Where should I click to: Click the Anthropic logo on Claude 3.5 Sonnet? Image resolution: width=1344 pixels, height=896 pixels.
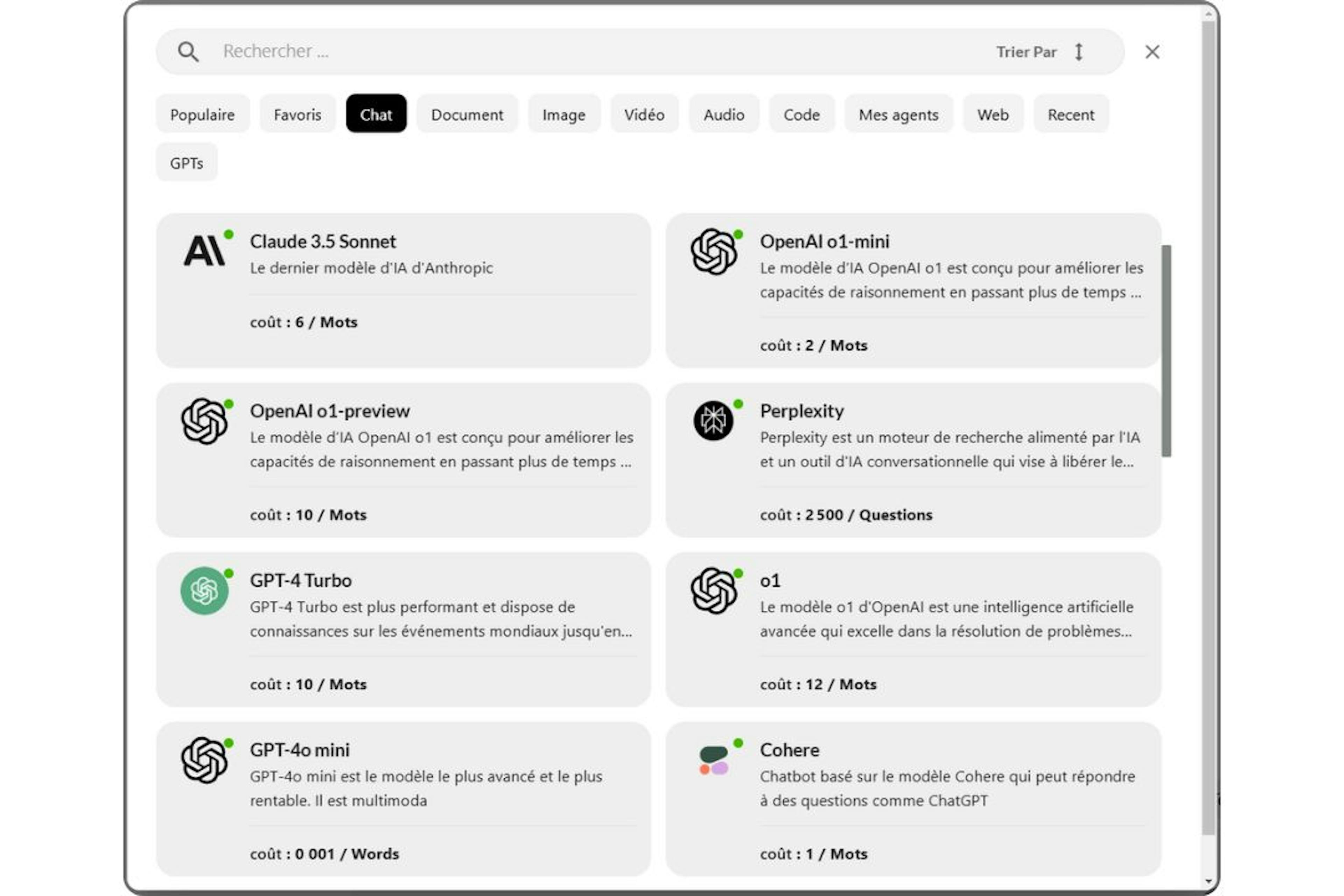pos(204,251)
